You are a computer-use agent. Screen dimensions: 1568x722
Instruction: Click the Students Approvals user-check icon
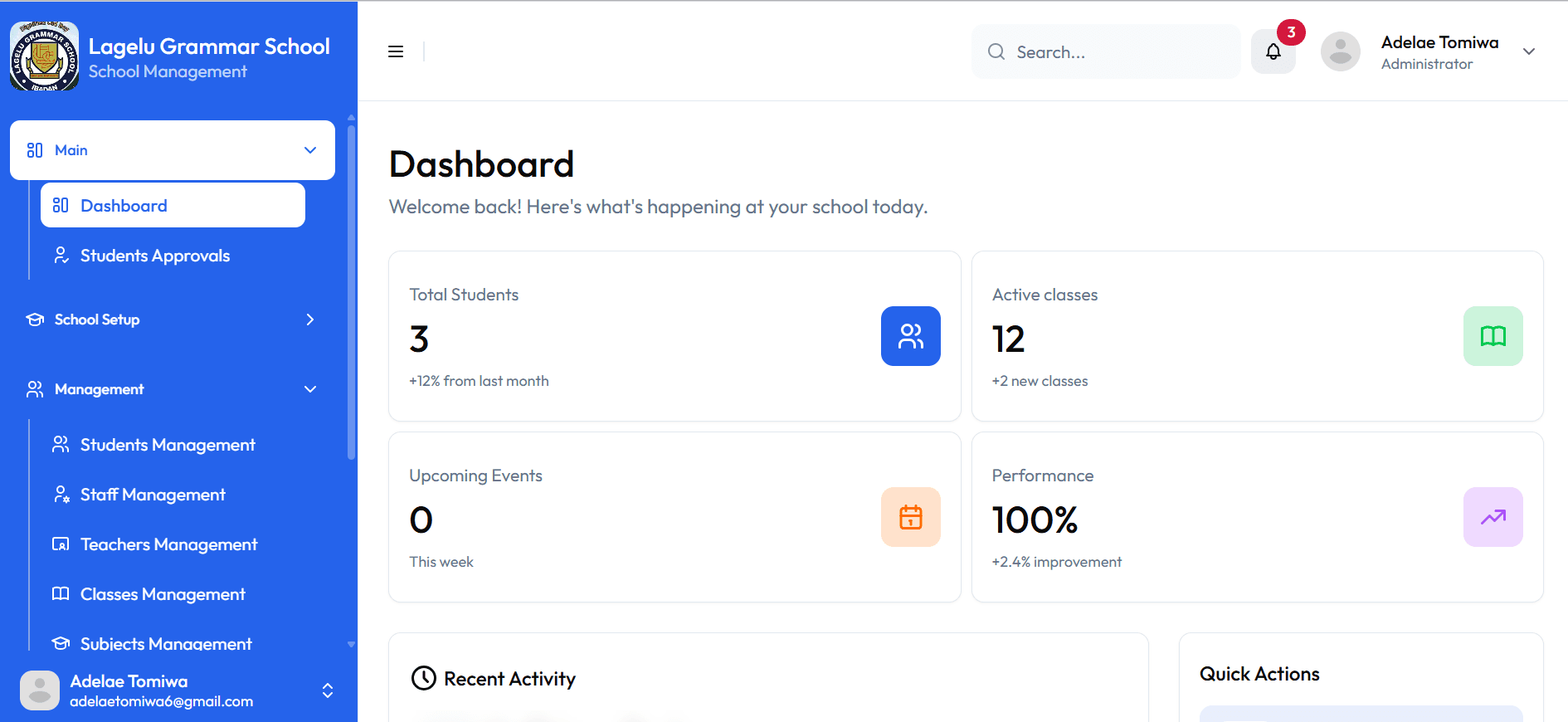click(x=61, y=255)
